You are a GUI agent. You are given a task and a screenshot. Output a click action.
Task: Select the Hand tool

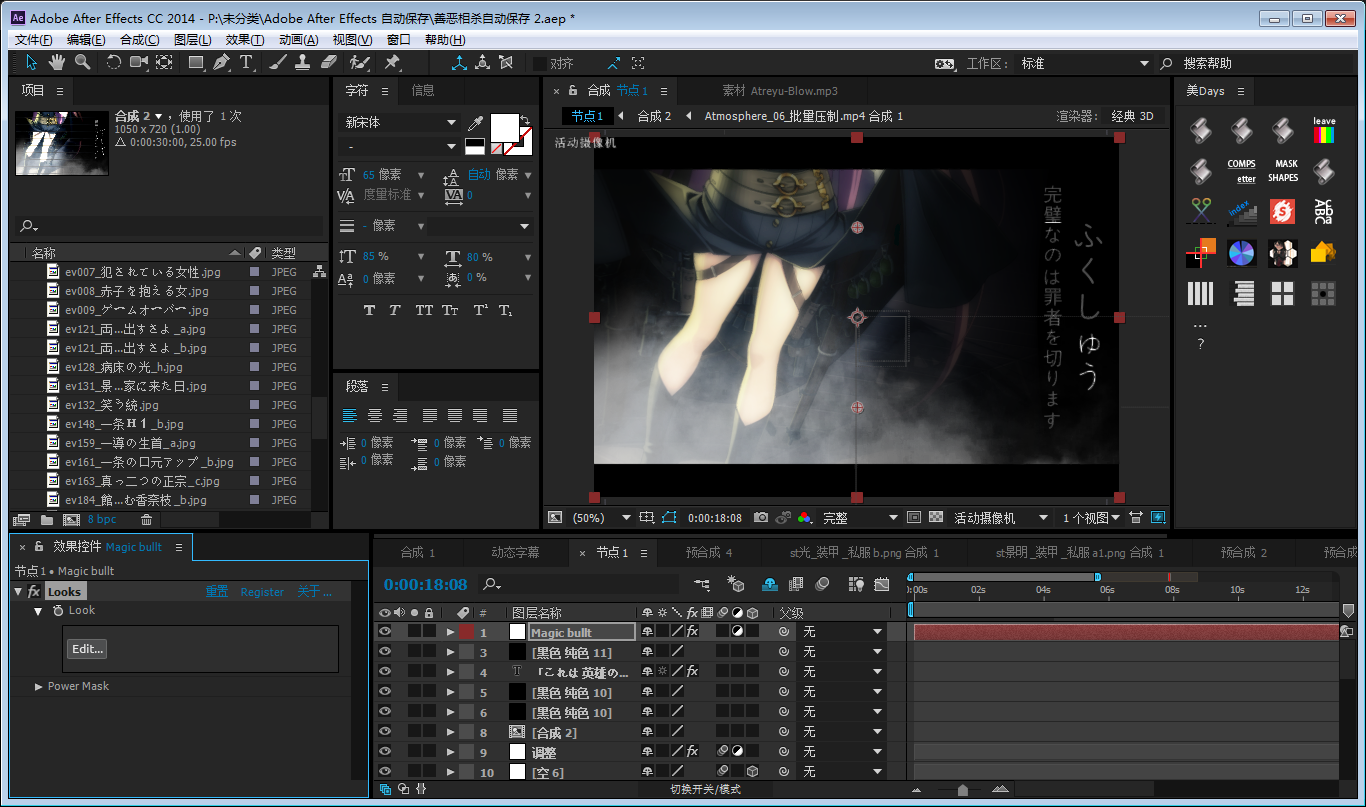57,62
